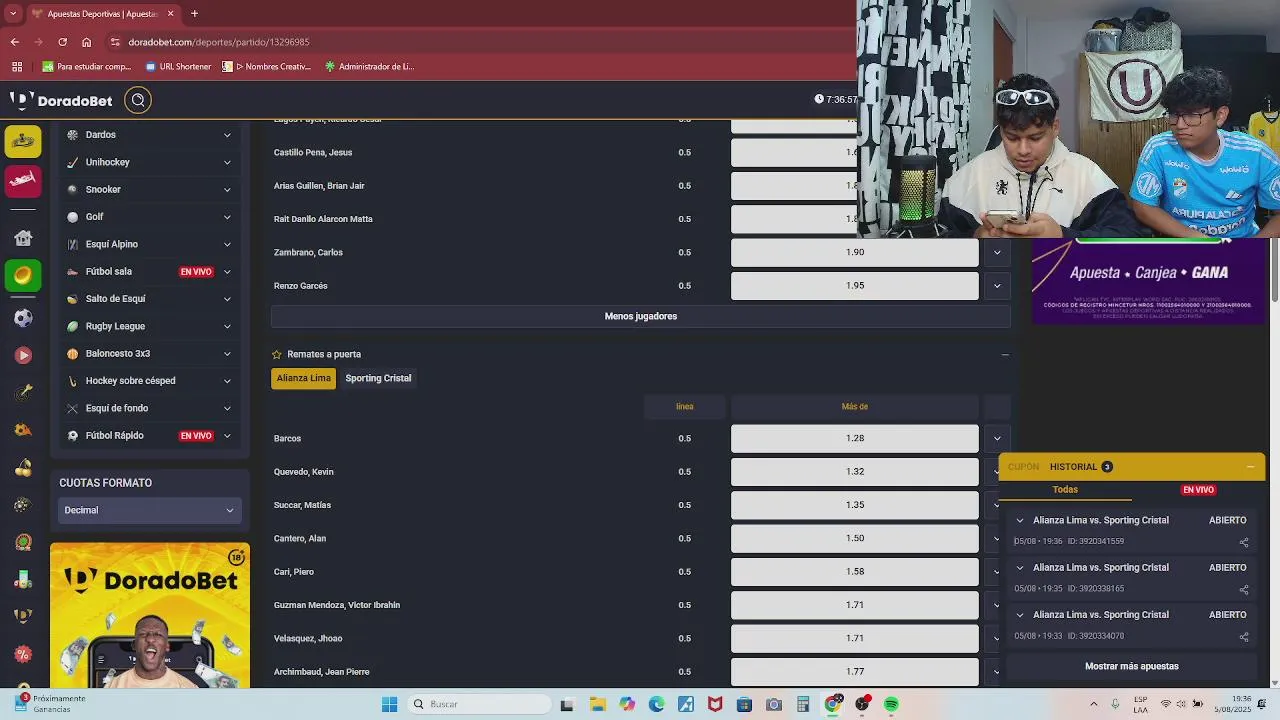The width and height of the screenshot is (1280, 720).
Task: Share the bet ID 3920334078
Action: (1244, 636)
